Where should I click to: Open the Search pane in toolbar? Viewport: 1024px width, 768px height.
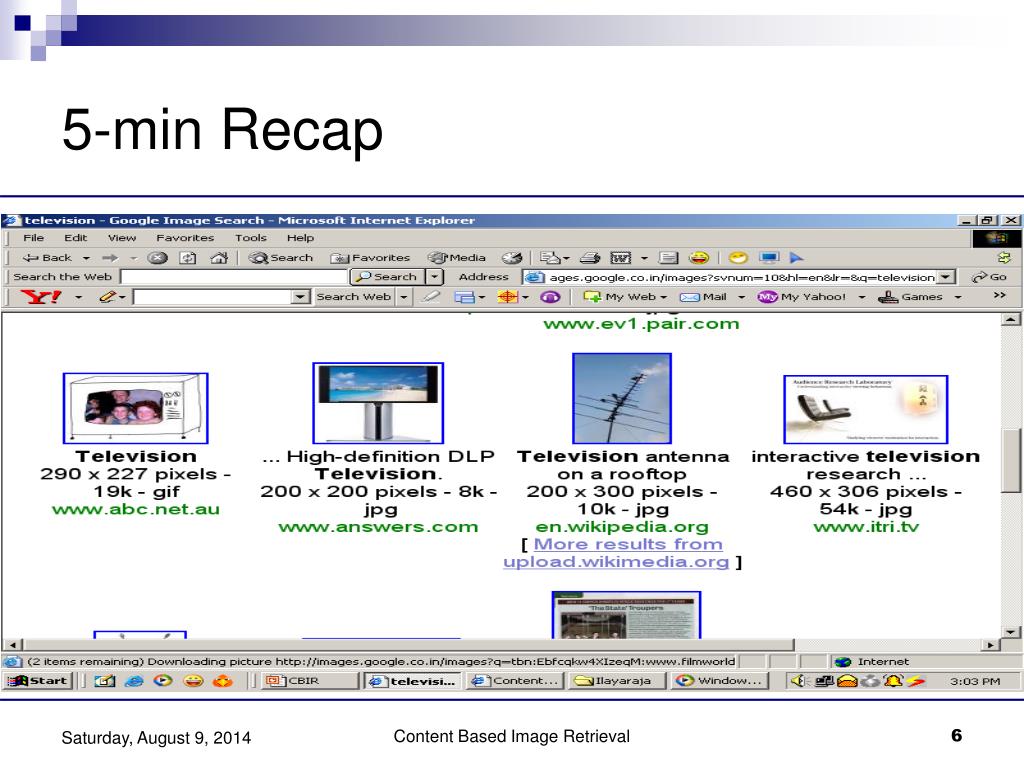point(281,258)
